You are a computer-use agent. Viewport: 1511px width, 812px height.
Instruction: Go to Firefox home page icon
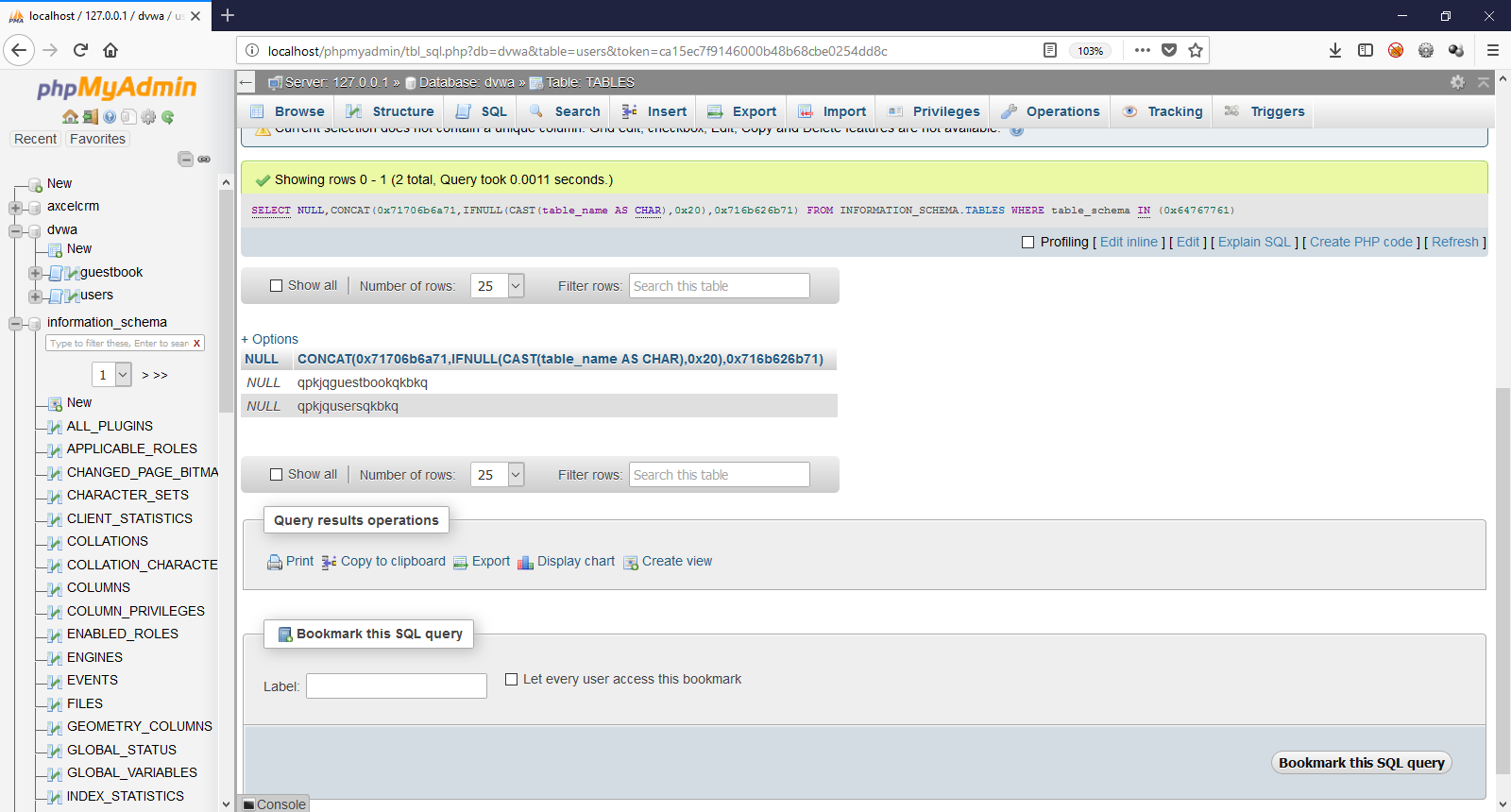pos(110,50)
